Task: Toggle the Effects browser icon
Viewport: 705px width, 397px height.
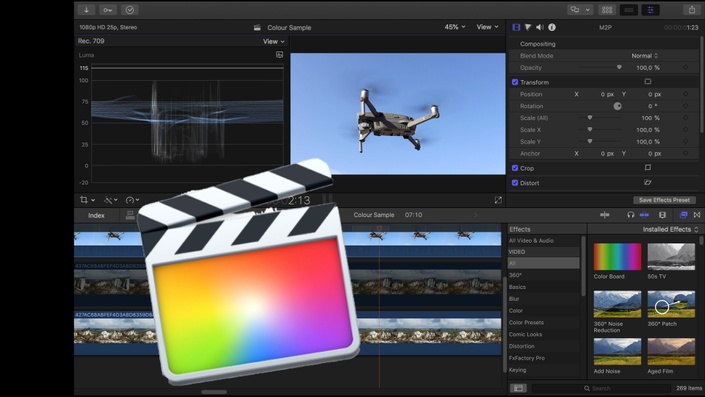Action: (683, 215)
